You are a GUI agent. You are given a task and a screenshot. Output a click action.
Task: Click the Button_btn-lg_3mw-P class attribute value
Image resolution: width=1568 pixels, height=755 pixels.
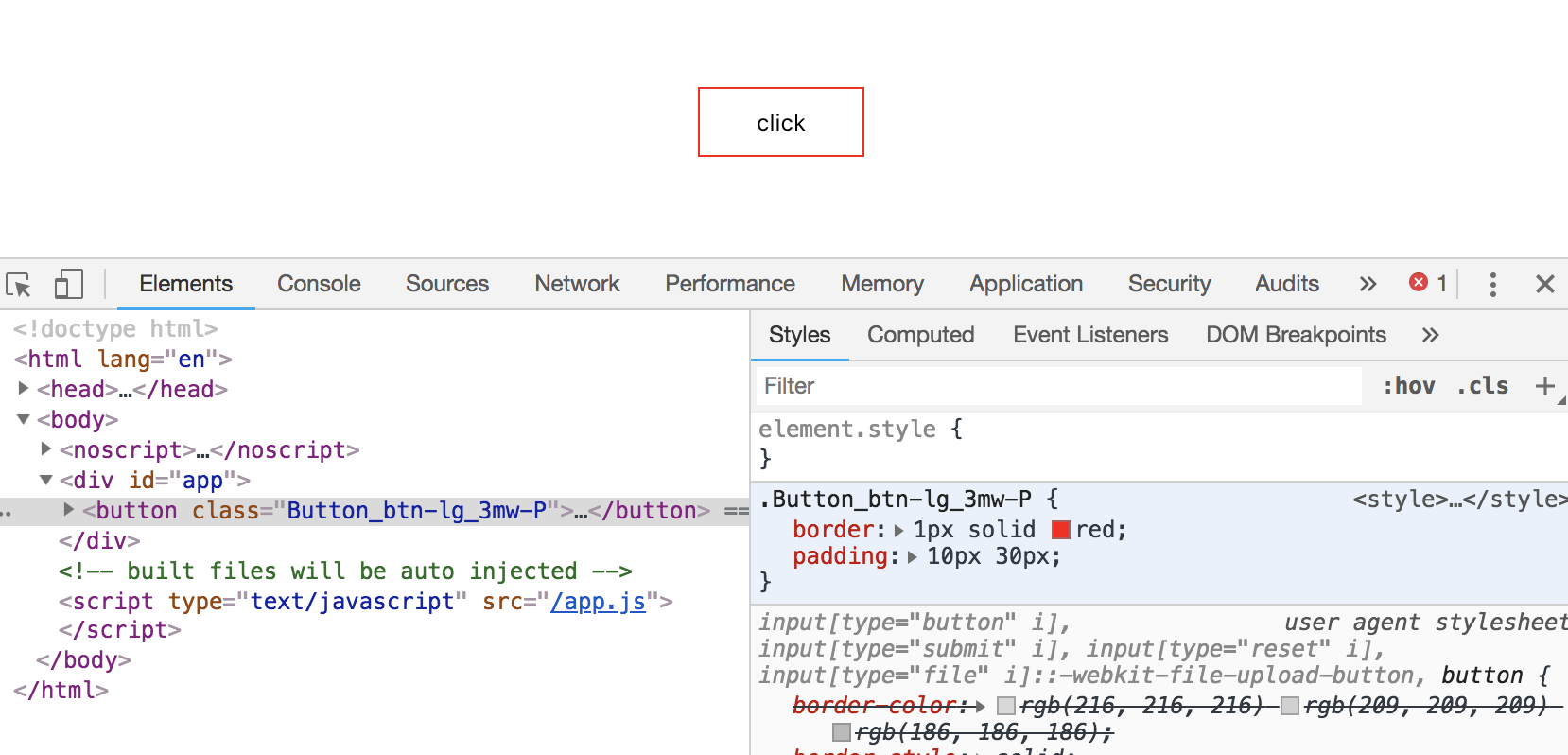(x=416, y=511)
